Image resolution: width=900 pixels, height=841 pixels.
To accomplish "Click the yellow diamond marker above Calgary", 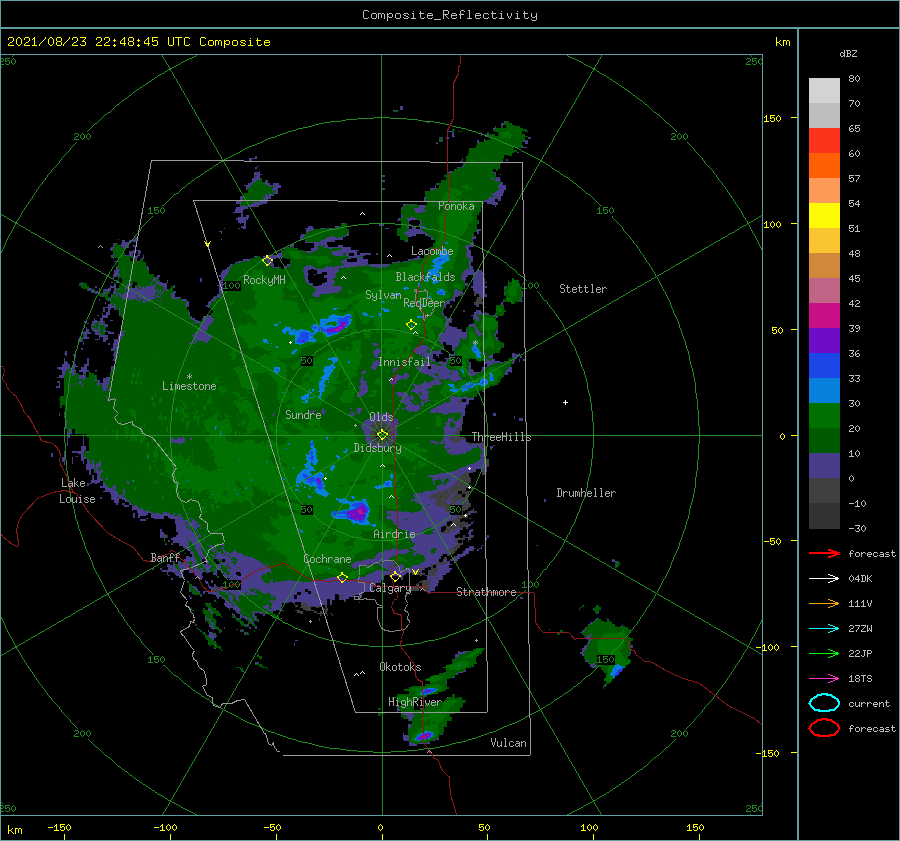I will (395, 576).
